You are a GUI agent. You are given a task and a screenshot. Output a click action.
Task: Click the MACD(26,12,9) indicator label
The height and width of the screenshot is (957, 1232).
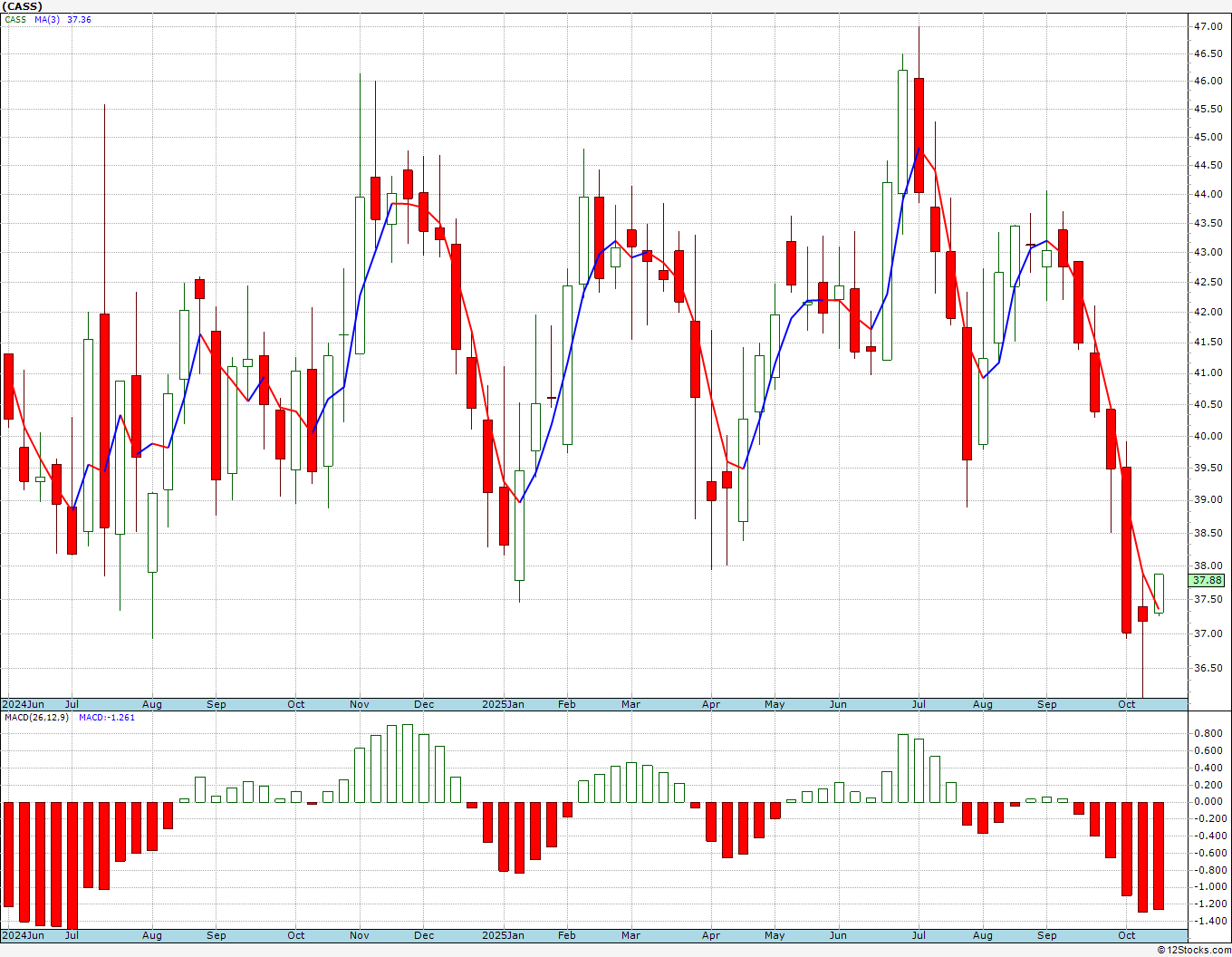36,718
